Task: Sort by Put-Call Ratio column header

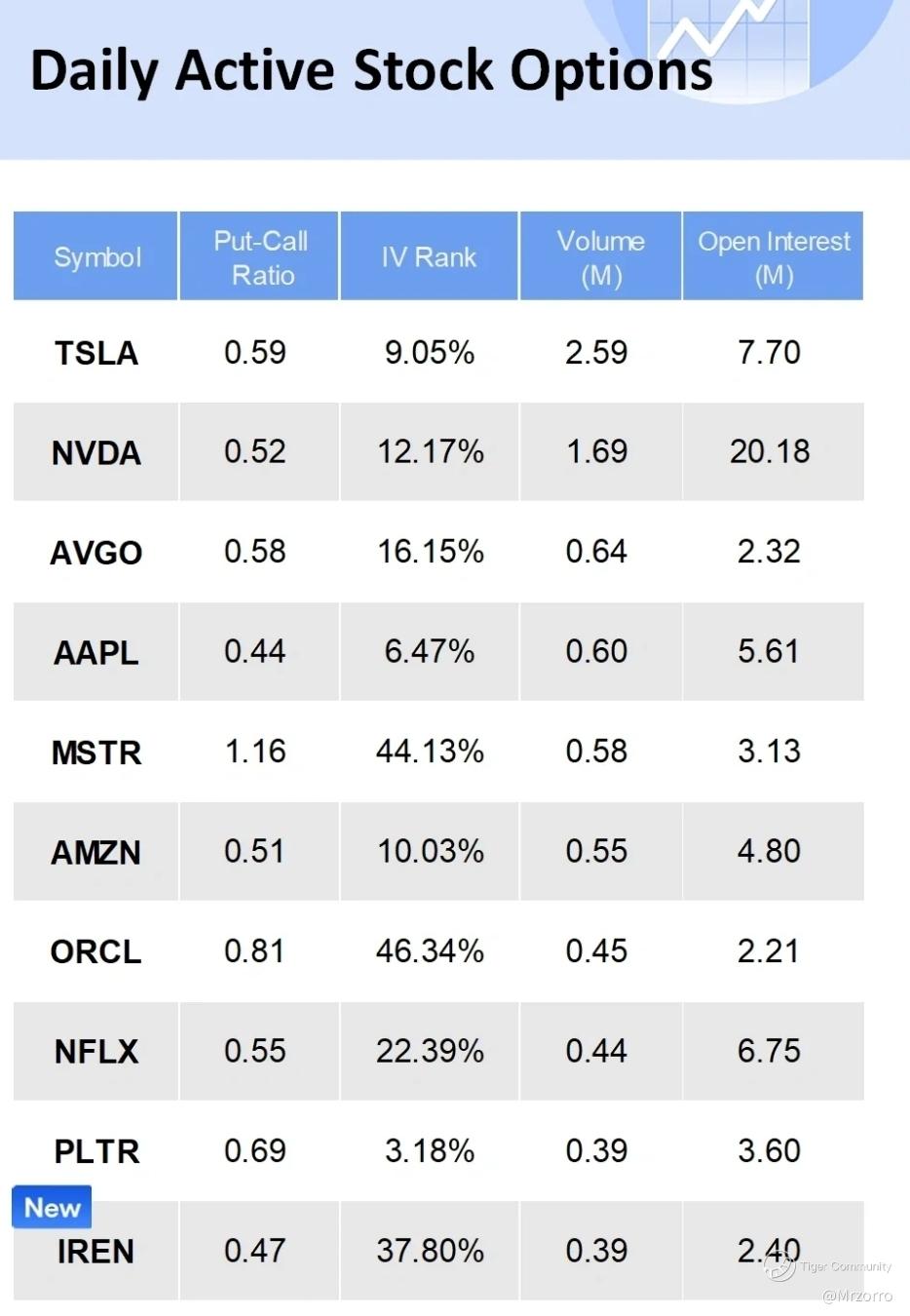Action: coord(260,257)
